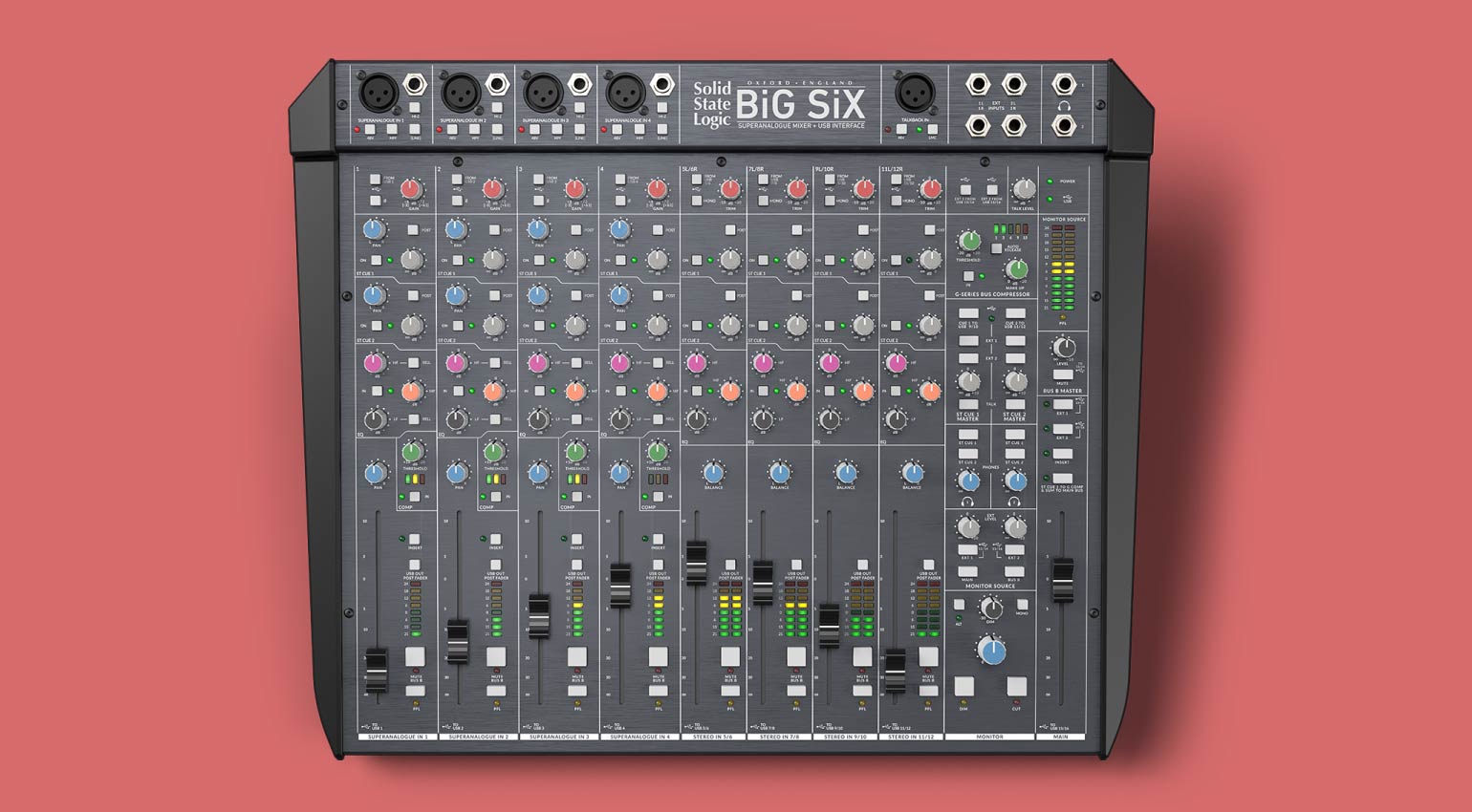Viewport: 1472px width, 812px height.
Task: Toggle channel 1 Insert button
Action: tap(415, 539)
